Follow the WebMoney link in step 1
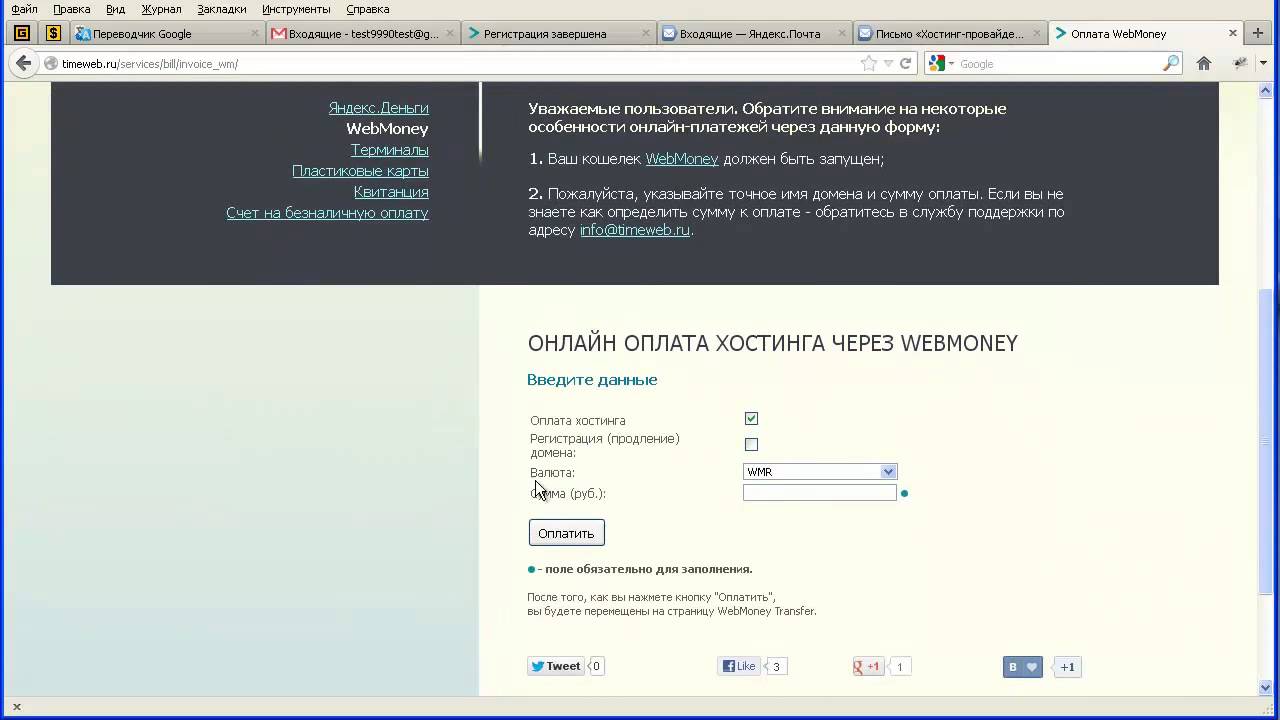The height and width of the screenshot is (720, 1280). coord(682,159)
